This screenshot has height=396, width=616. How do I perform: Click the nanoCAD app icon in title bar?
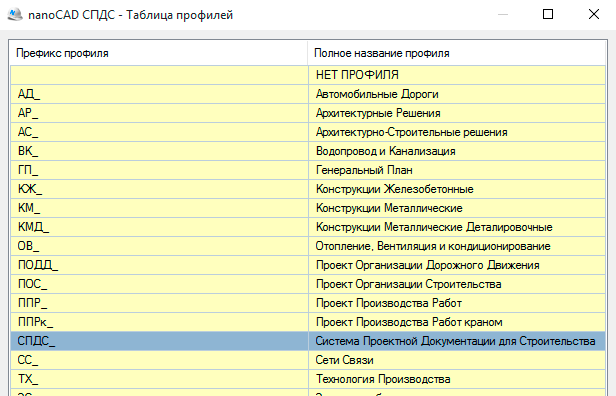point(15,15)
